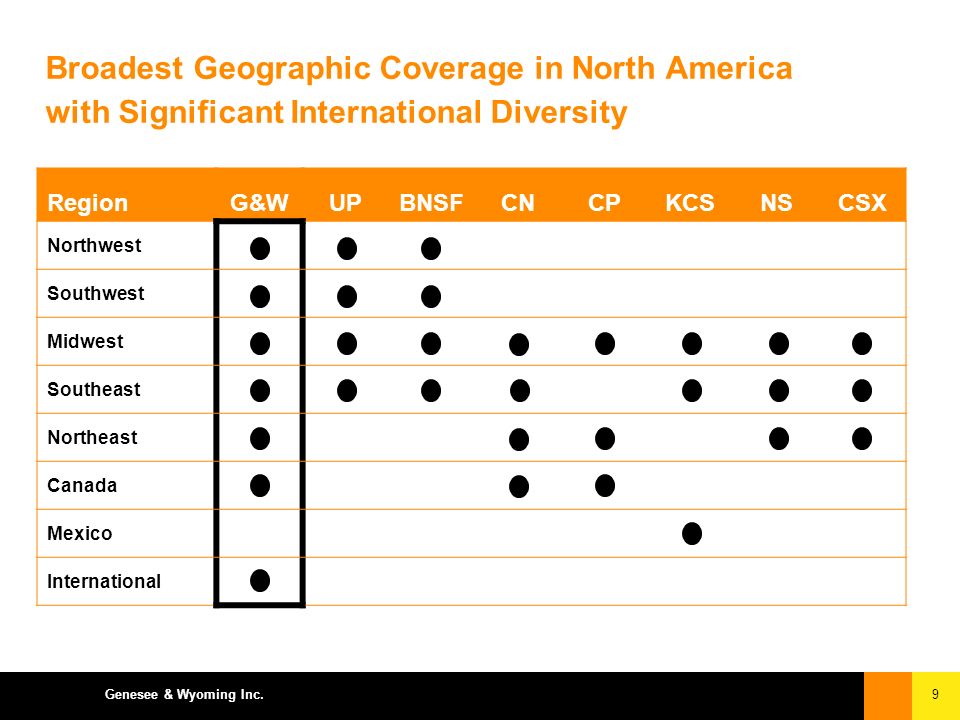Click the Northwest dot under G&W
The image size is (960, 720).
point(260,249)
